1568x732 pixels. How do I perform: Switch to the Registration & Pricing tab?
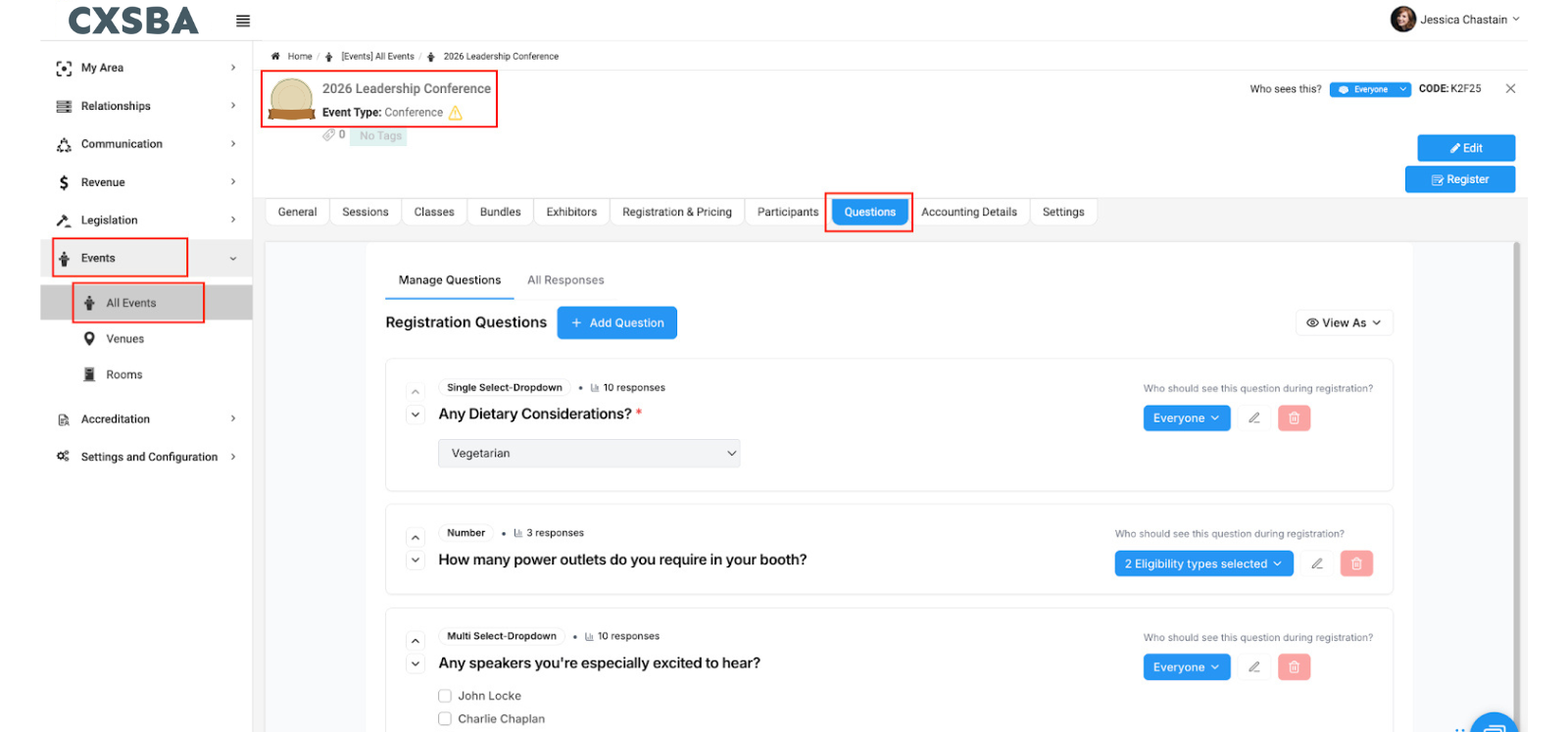(676, 212)
